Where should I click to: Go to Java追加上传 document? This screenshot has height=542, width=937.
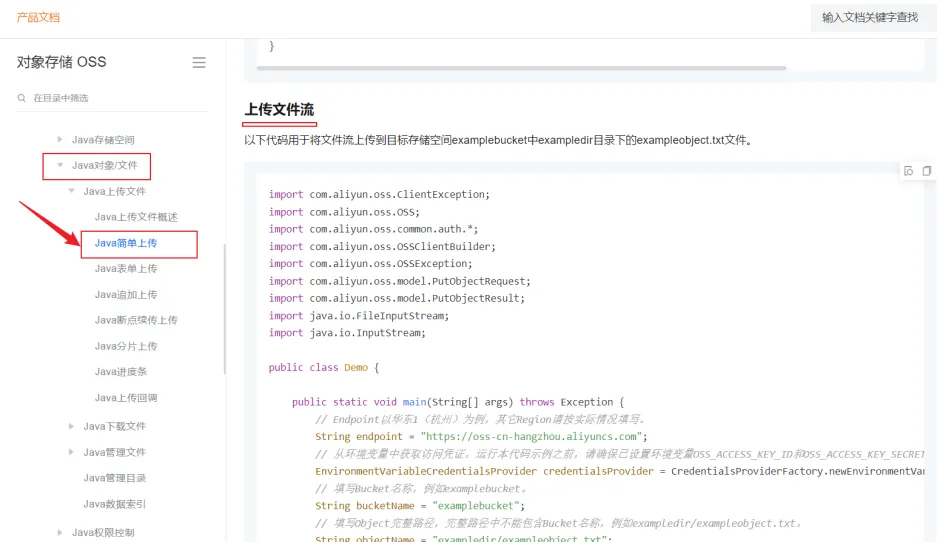click(126, 295)
